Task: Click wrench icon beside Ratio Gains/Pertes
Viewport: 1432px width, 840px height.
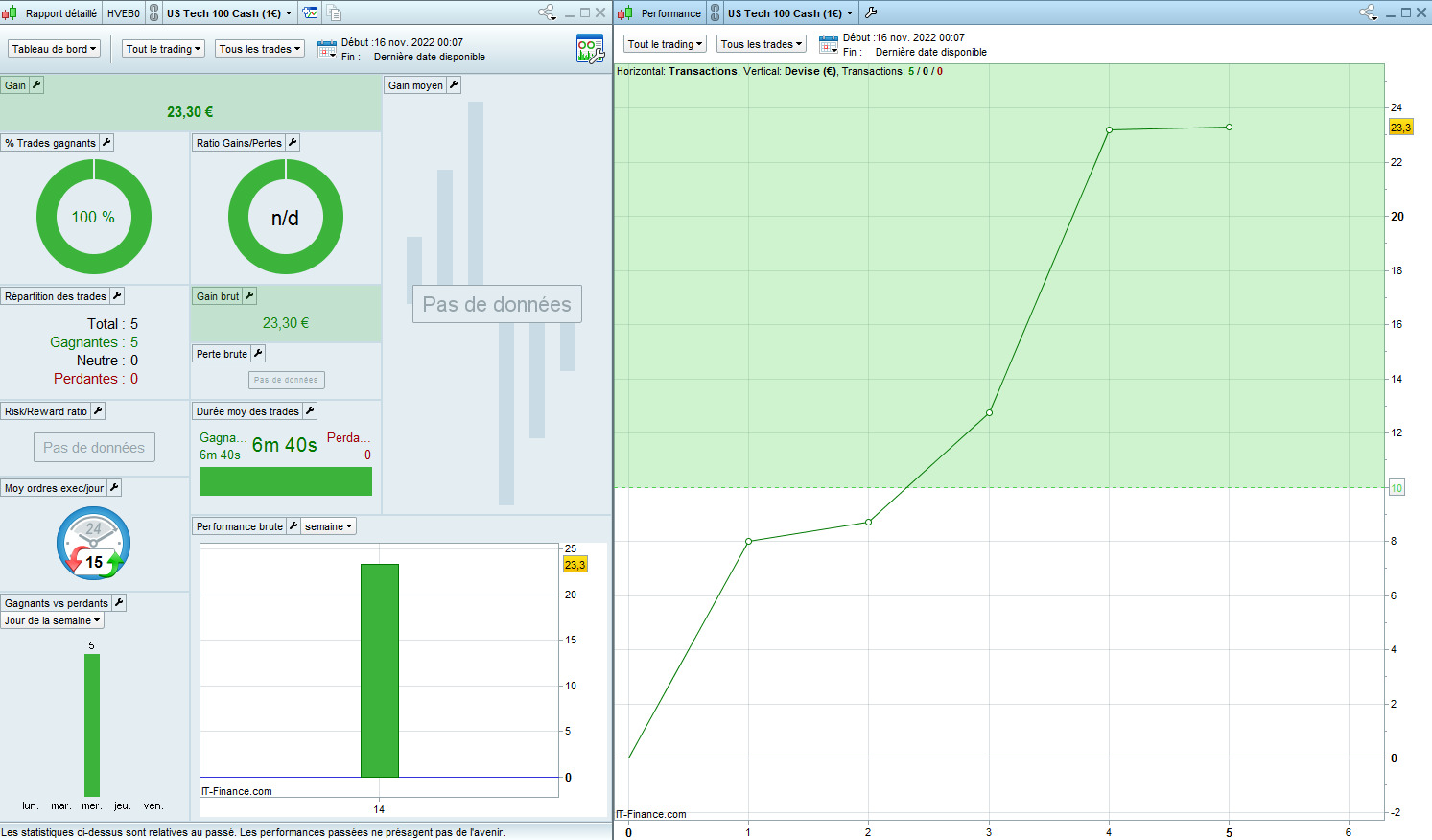Action: [293, 143]
